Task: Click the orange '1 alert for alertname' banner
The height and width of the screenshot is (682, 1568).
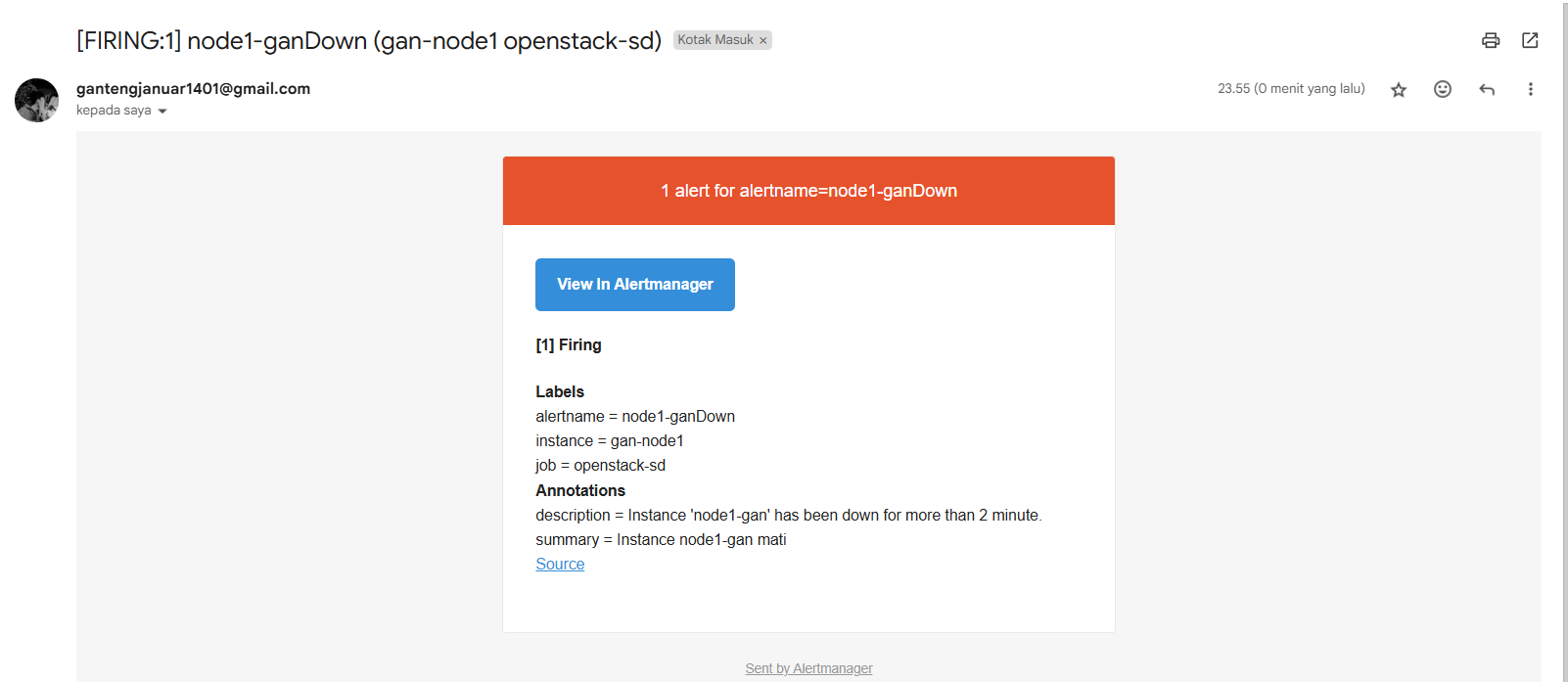Action: click(x=808, y=191)
